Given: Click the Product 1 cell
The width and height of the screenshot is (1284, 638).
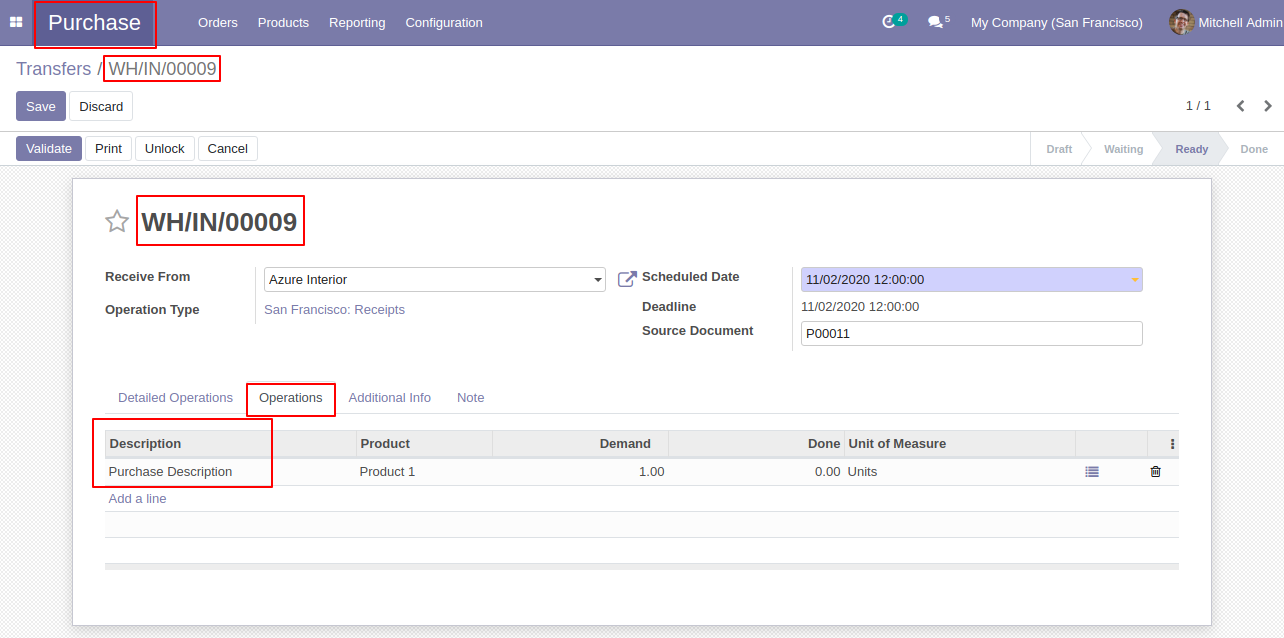Looking at the screenshot, I should (424, 472).
